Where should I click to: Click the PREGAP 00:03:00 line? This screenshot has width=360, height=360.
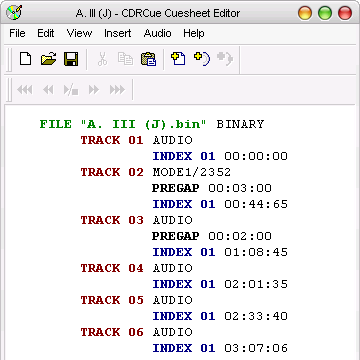point(212,188)
